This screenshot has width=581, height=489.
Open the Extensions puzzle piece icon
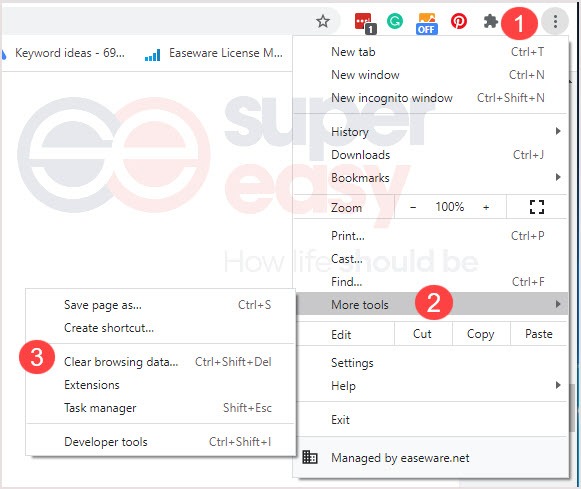tap(491, 21)
